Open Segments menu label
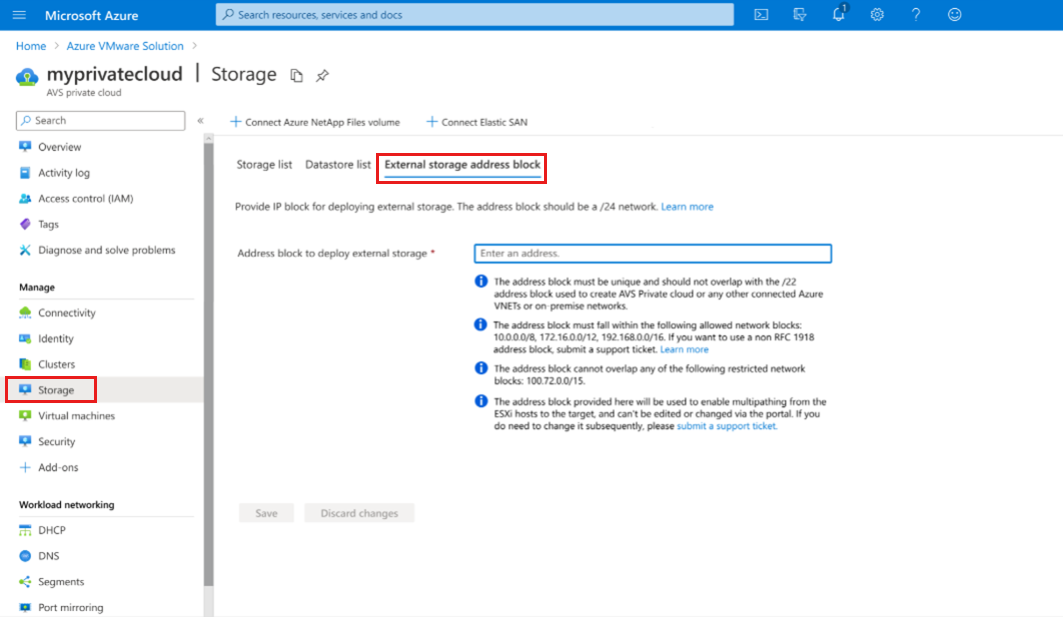The width and height of the screenshot is (1063, 621). tap(61, 582)
